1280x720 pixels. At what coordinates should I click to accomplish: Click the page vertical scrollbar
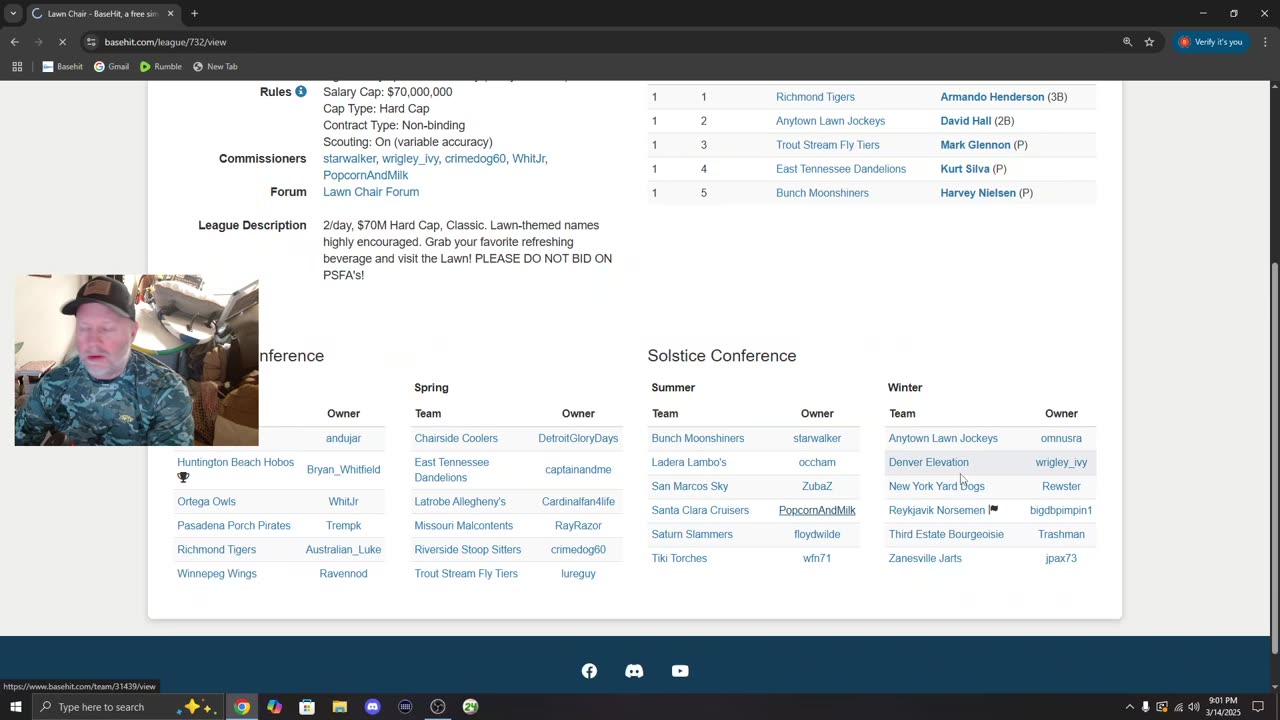tap(1274, 456)
